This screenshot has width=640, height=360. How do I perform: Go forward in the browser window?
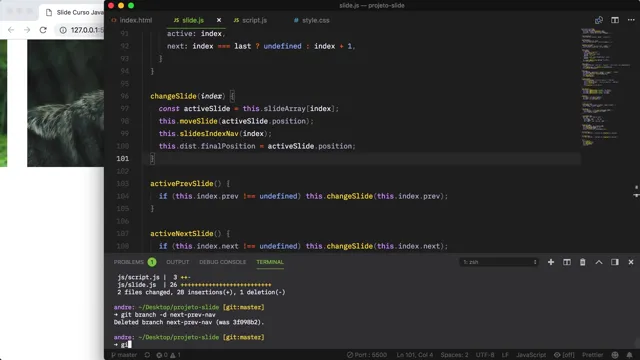tap(27, 30)
